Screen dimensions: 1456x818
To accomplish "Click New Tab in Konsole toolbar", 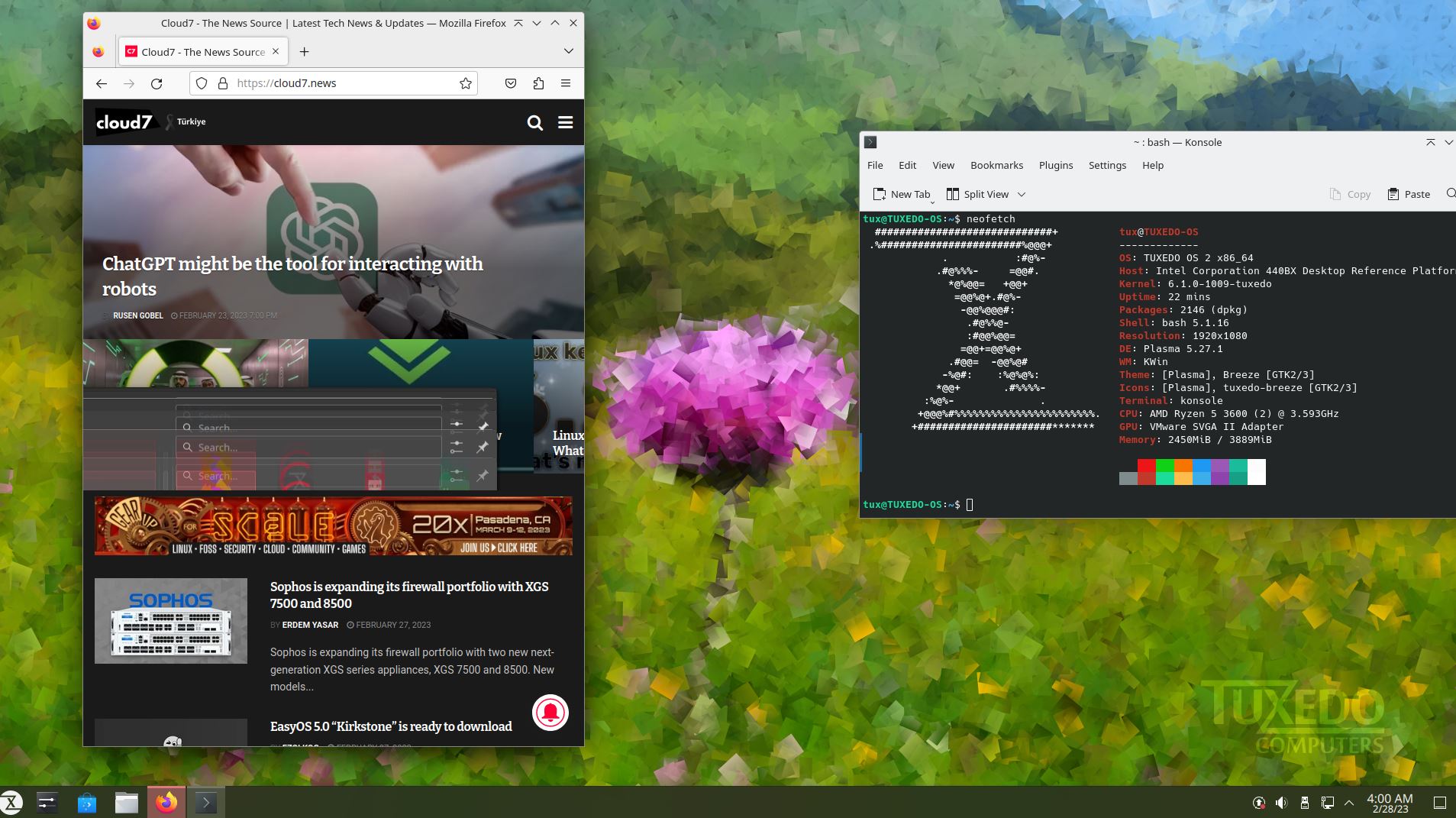I will click(902, 194).
